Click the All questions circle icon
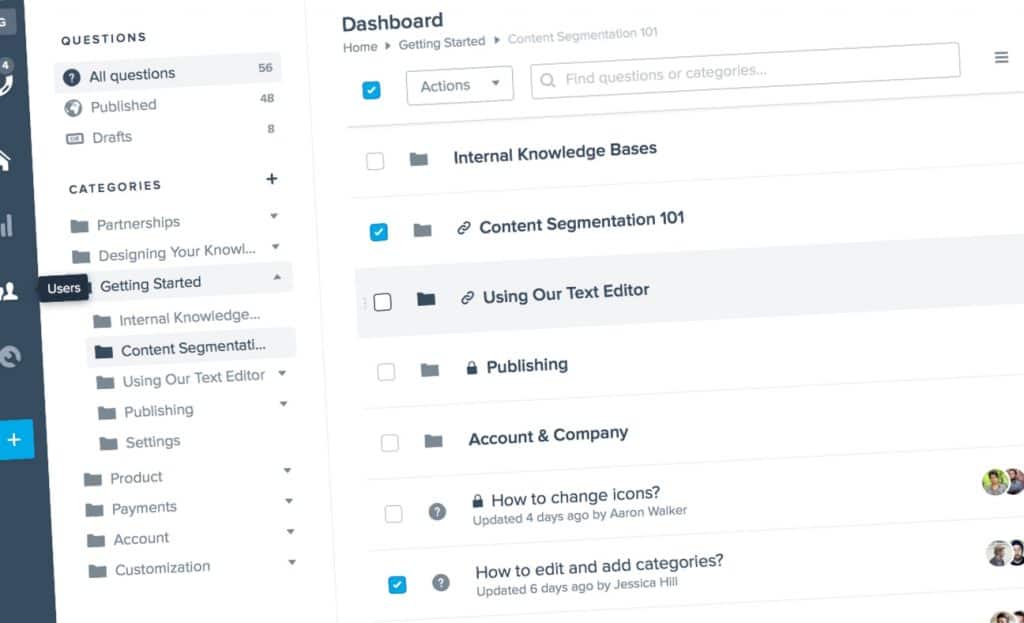The height and width of the screenshot is (623, 1024). coord(71,78)
